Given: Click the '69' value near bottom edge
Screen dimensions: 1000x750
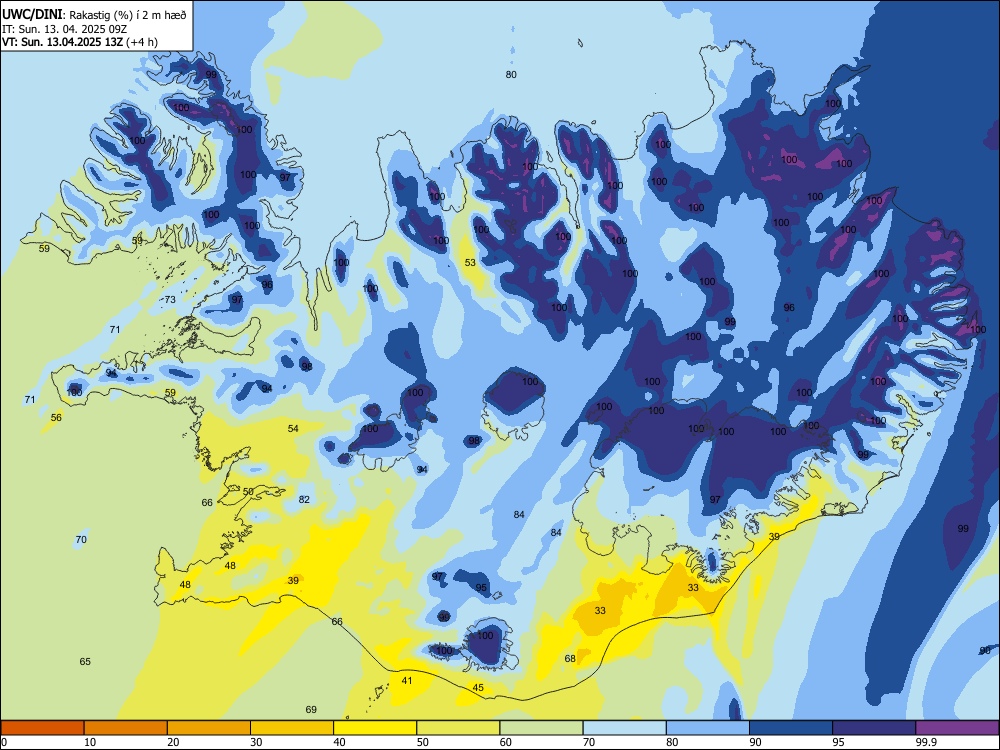Looking at the screenshot, I should 311,710.
